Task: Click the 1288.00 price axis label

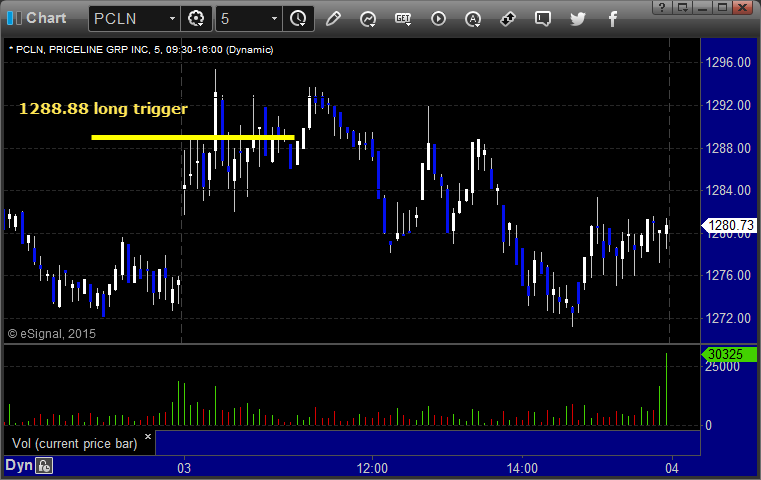Action: [728, 148]
